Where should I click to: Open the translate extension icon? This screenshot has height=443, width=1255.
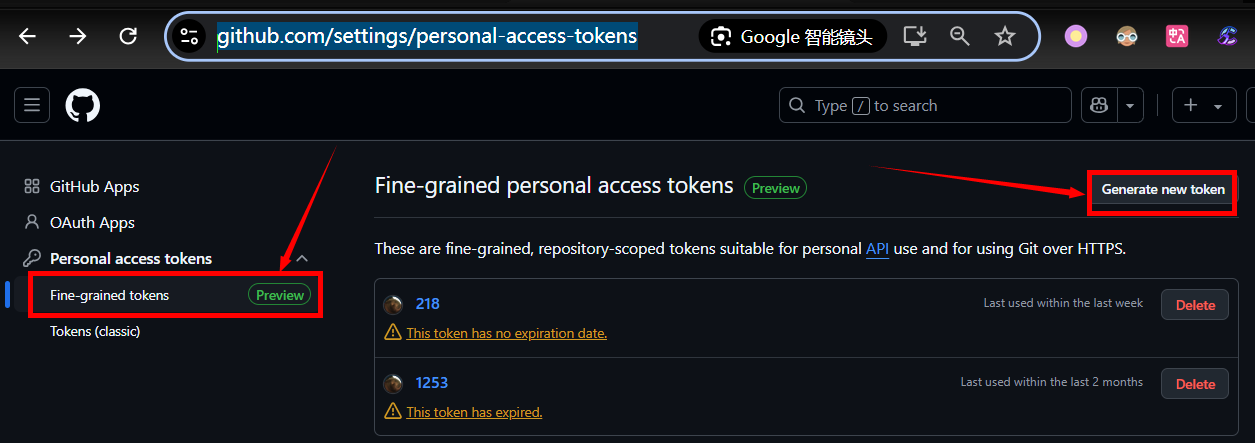[x=1177, y=37]
